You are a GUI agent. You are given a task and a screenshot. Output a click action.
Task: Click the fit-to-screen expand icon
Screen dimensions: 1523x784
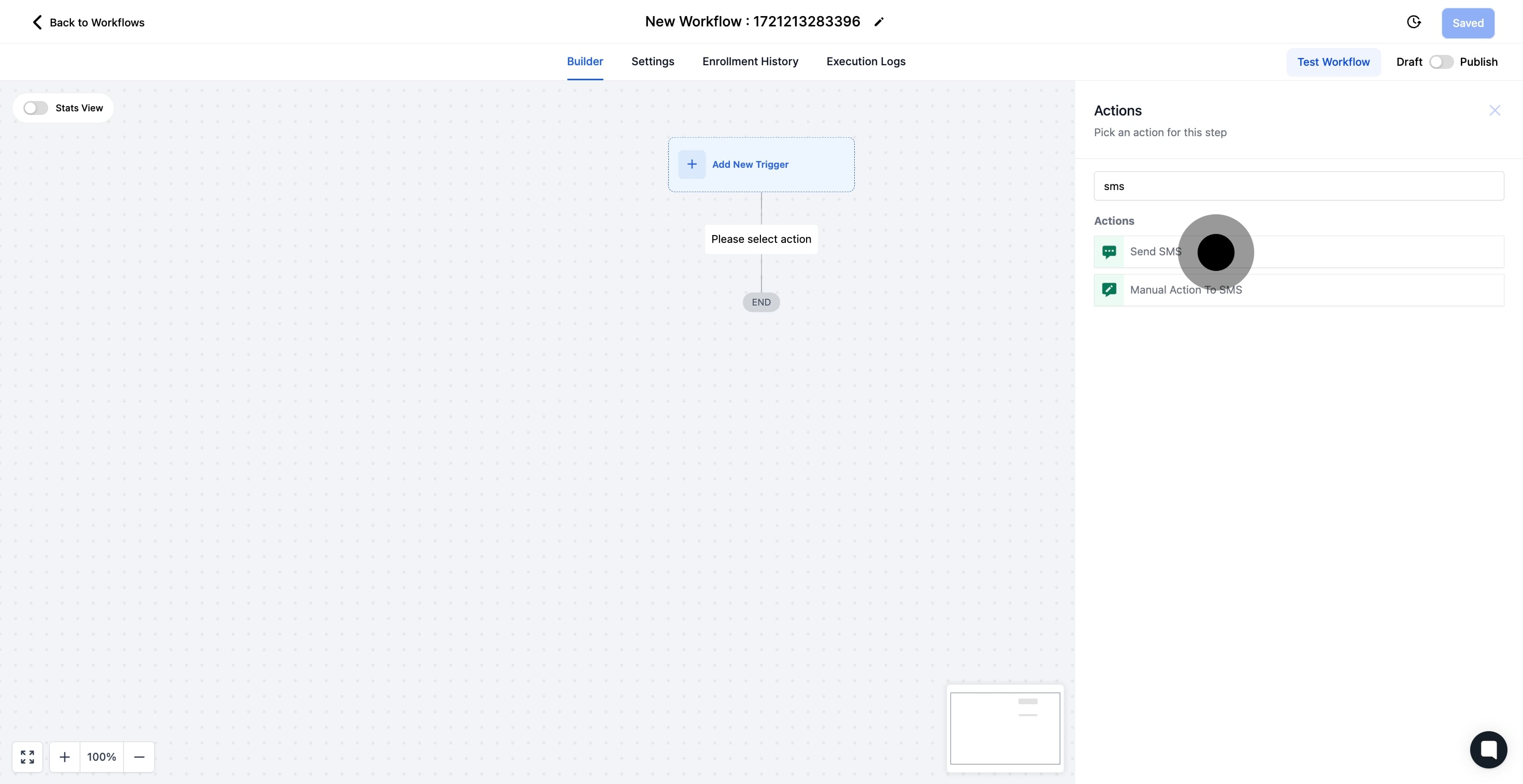click(27, 757)
